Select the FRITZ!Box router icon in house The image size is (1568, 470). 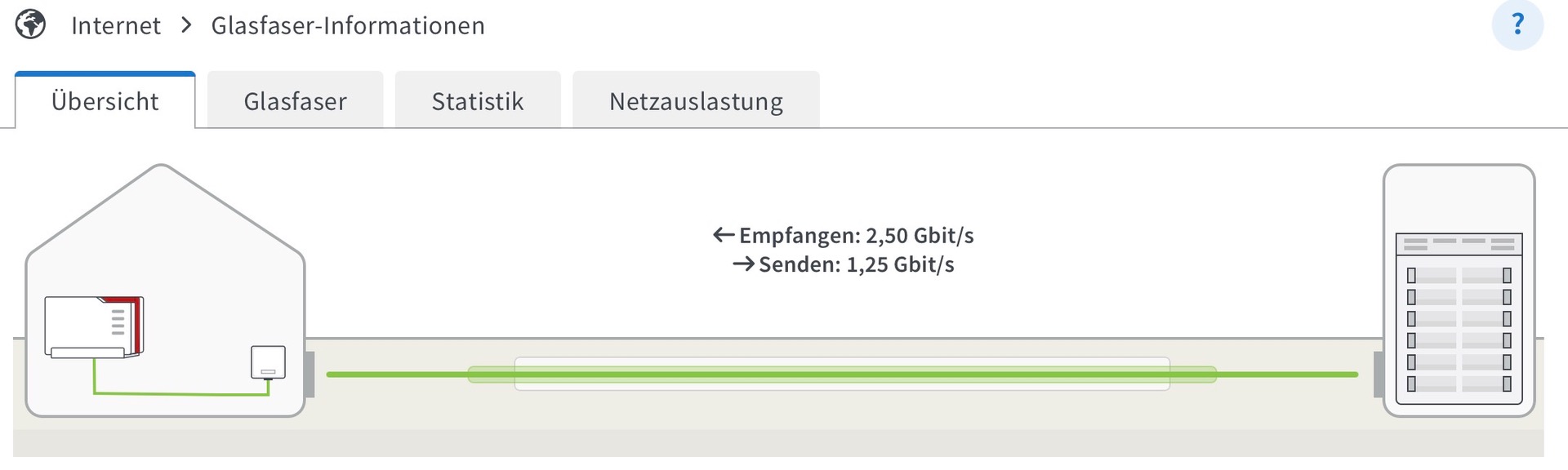click(95, 326)
